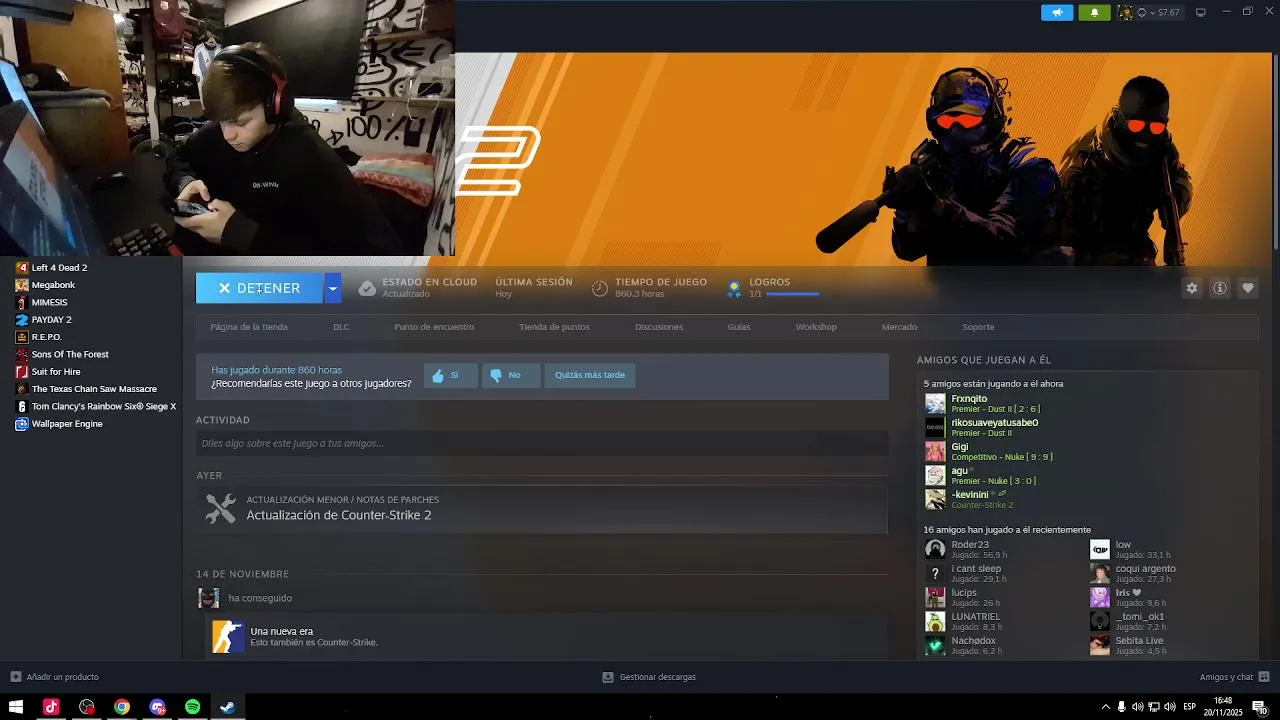
Task: Open friends chat icon at bottom right
Action: click(1264, 677)
